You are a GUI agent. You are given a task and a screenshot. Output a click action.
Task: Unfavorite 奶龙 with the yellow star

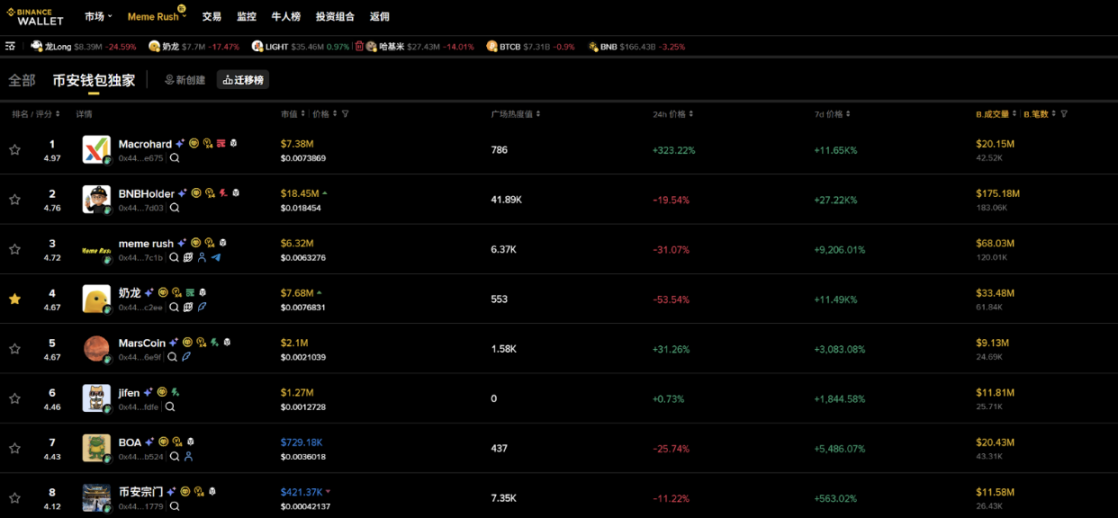pyautogui.click(x=15, y=299)
